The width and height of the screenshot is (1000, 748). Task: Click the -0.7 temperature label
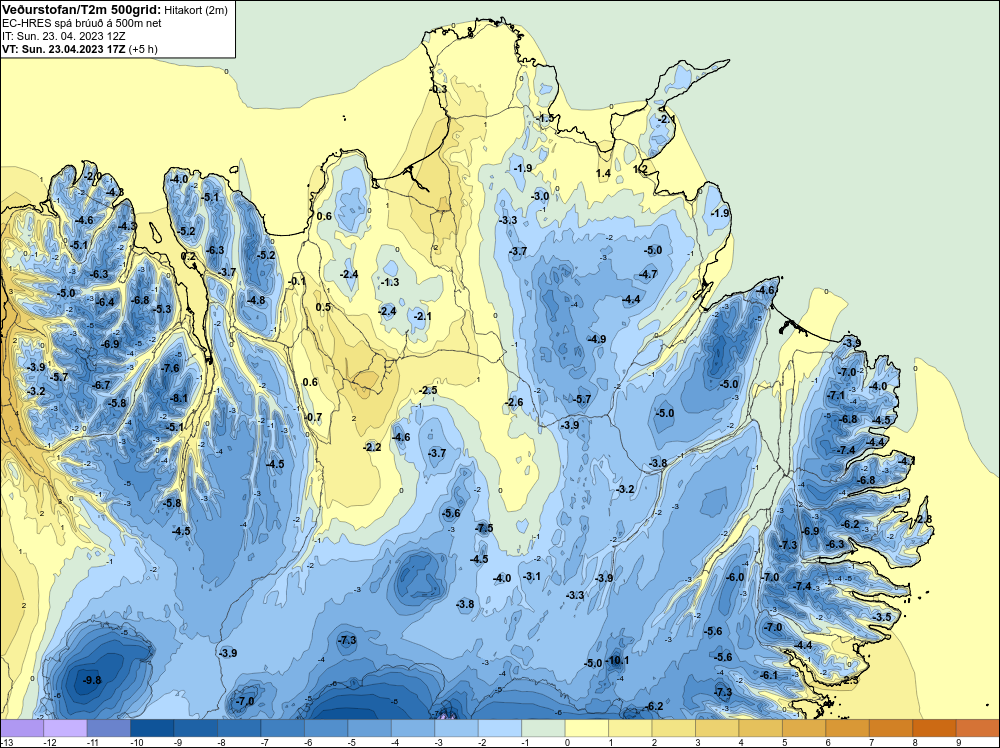click(314, 417)
